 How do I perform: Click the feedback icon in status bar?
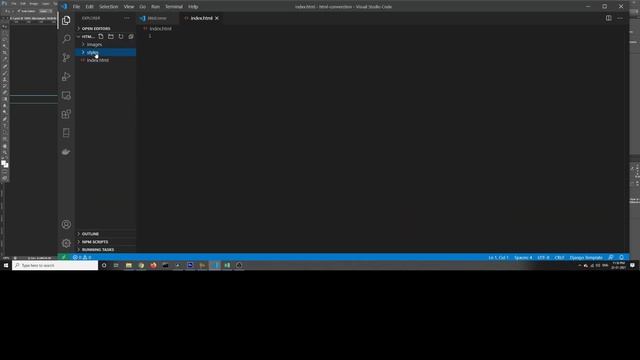(611, 257)
